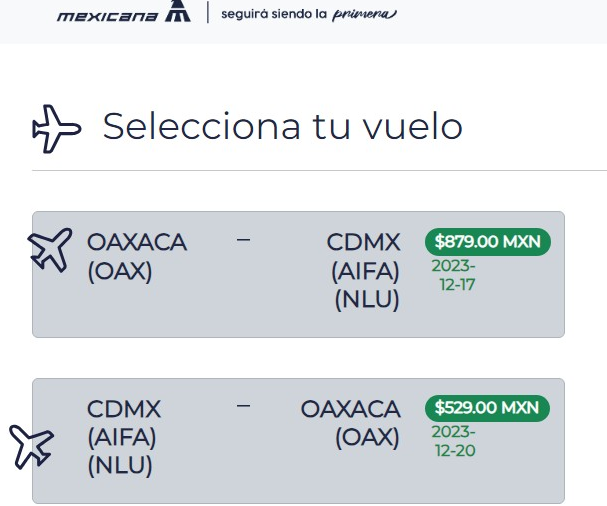Screen dimensions: 607x506
Task: Click the airplane icon beside Selecciona tu vuelo
Action: coord(56,128)
